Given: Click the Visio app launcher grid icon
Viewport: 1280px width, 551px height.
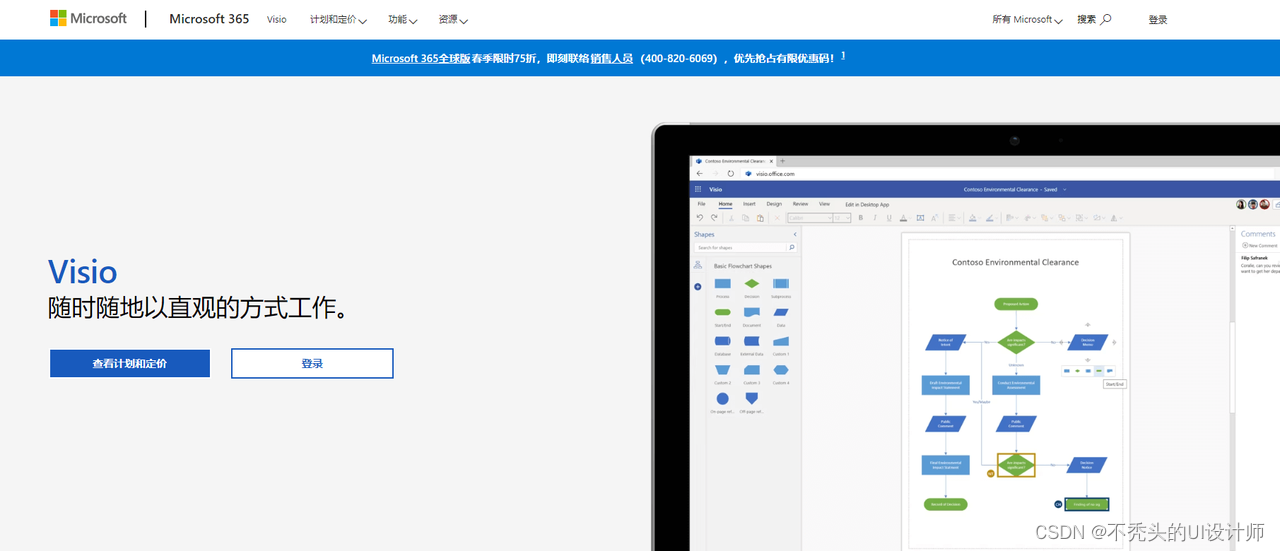Looking at the screenshot, I should tap(698, 189).
